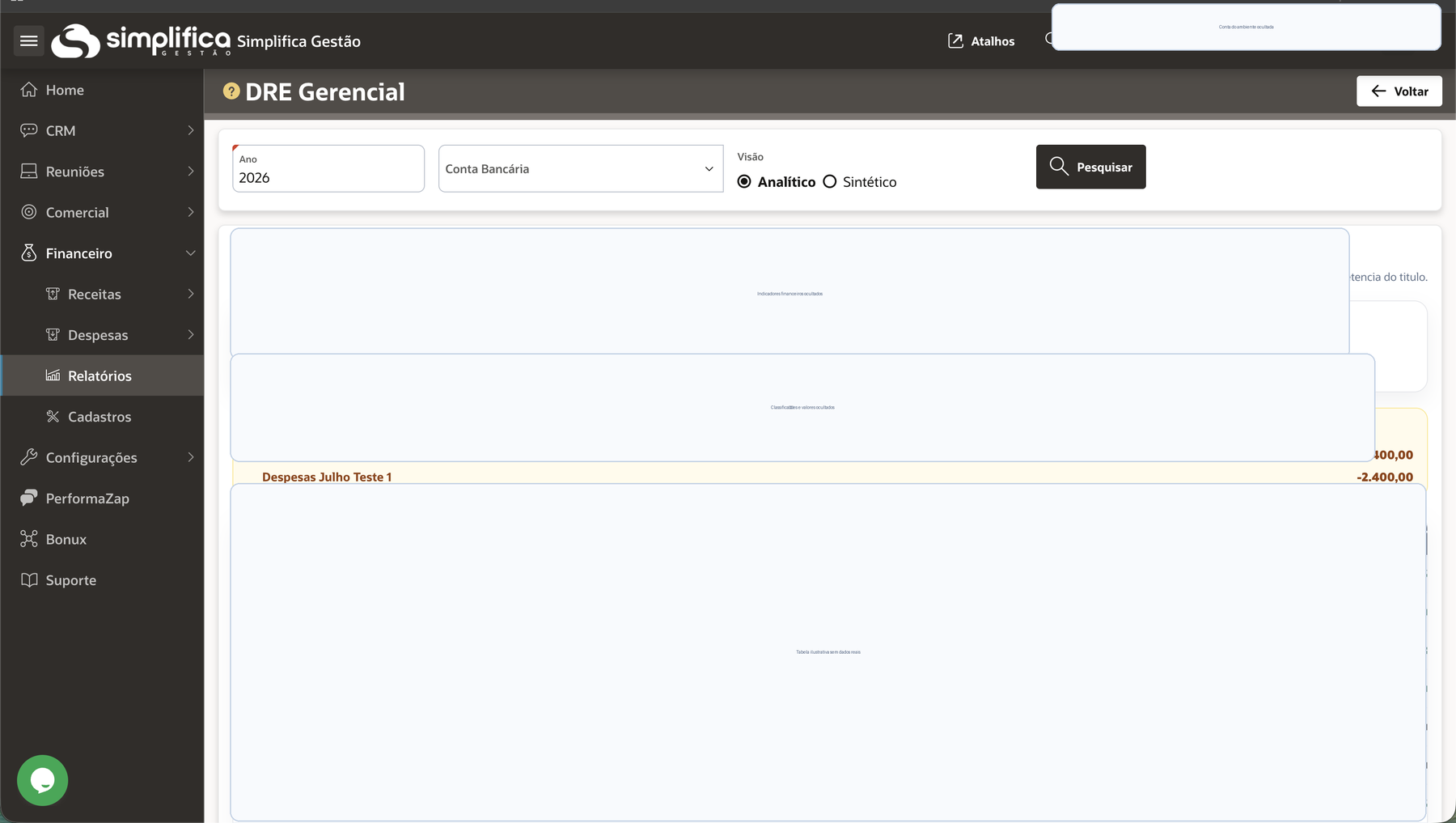Collapse the Financeiro sidebar section
1456x823 pixels.
pyautogui.click(x=191, y=253)
